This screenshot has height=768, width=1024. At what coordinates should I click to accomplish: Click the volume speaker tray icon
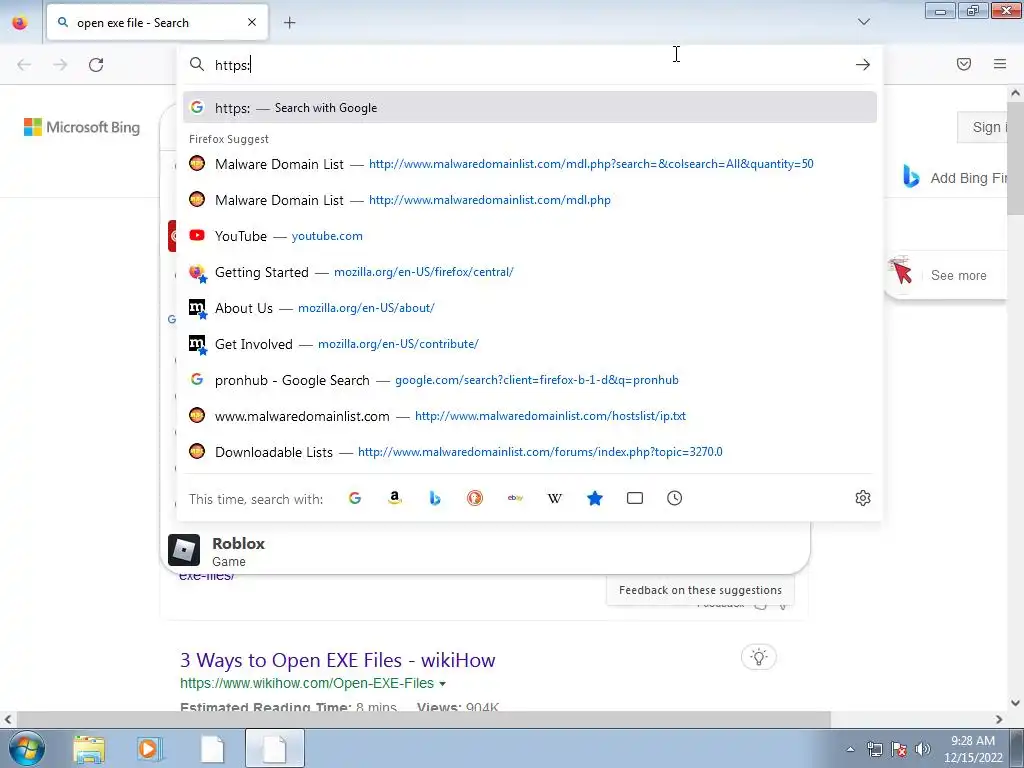pos(923,749)
